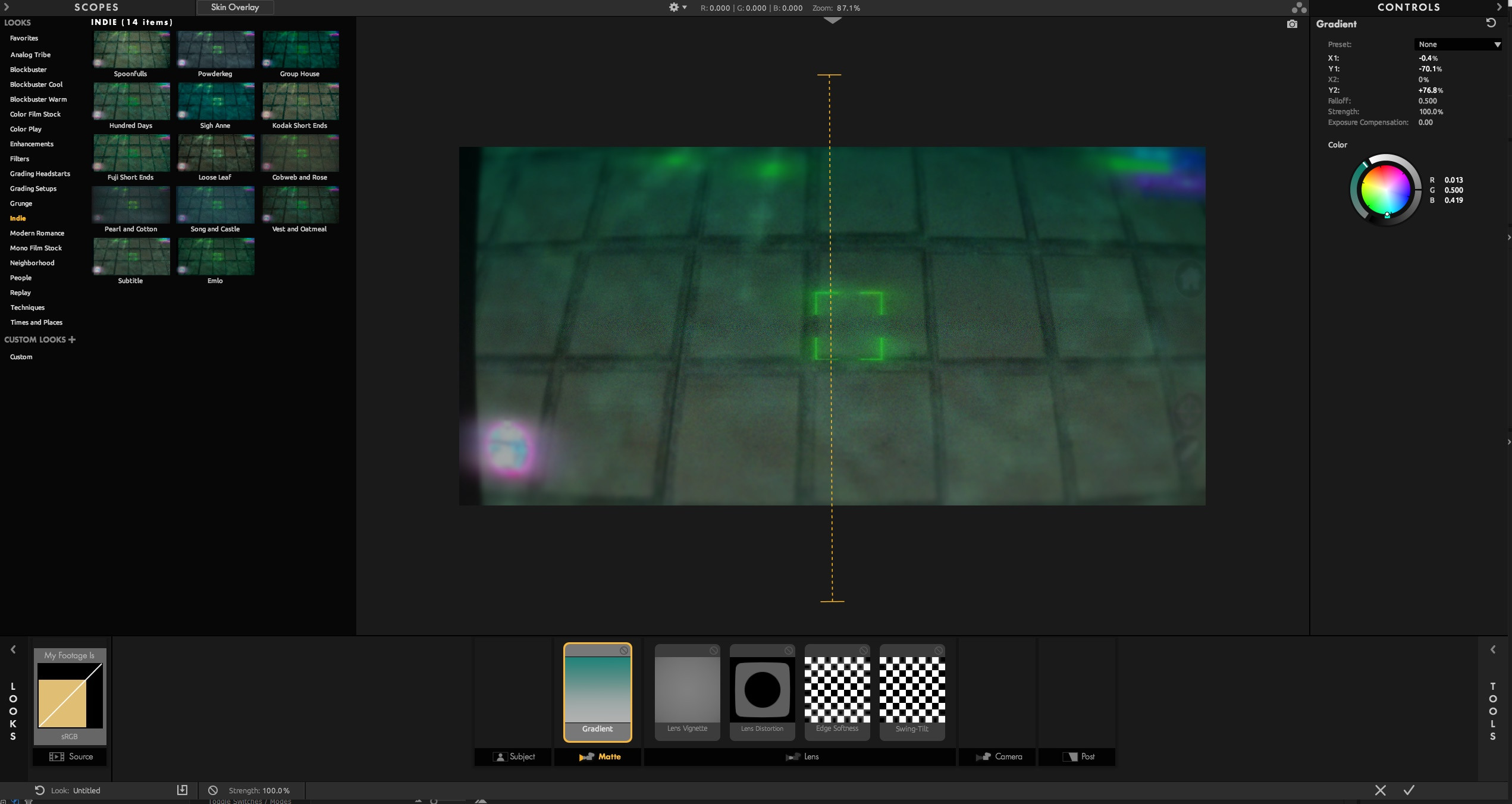
Task: Click the Y2 value field
Action: point(1431,90)
